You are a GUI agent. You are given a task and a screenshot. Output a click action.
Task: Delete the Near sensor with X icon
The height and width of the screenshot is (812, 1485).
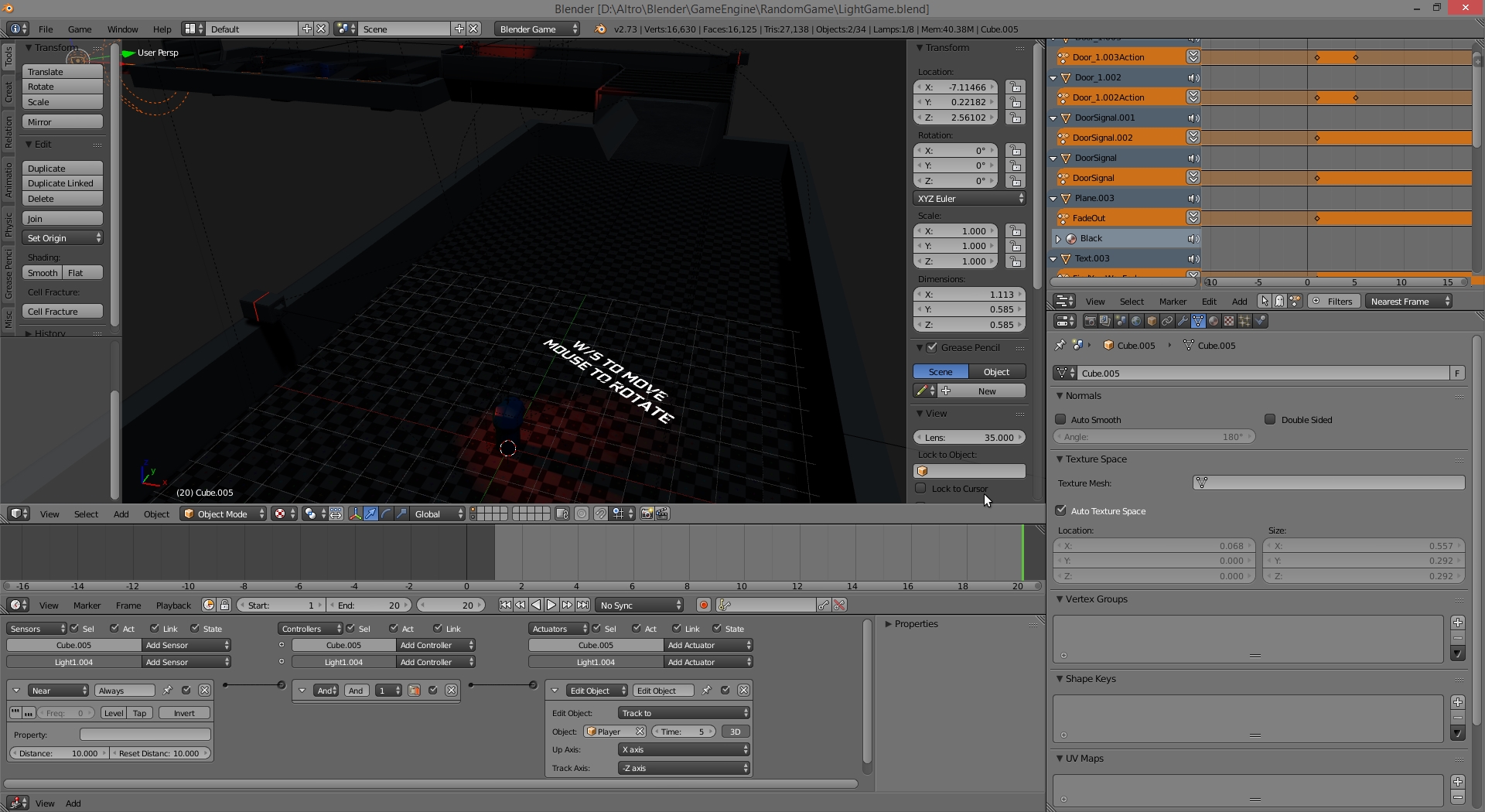[x=204, y=691]
